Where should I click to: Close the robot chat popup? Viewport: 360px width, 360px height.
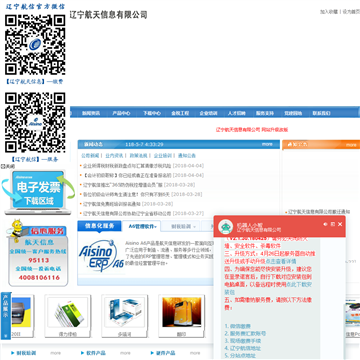coord(340,224)
